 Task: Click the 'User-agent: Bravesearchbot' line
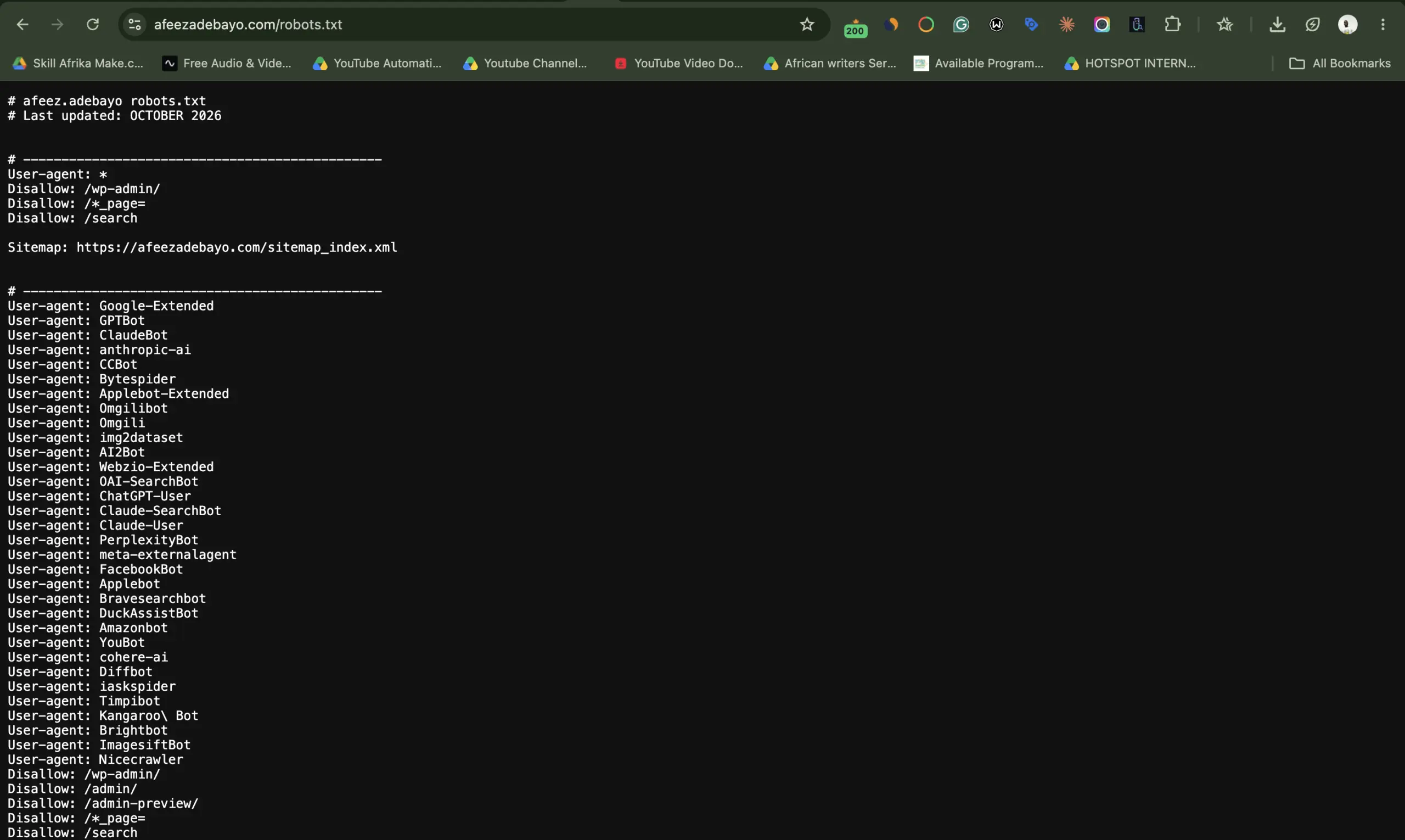(107, 599)
